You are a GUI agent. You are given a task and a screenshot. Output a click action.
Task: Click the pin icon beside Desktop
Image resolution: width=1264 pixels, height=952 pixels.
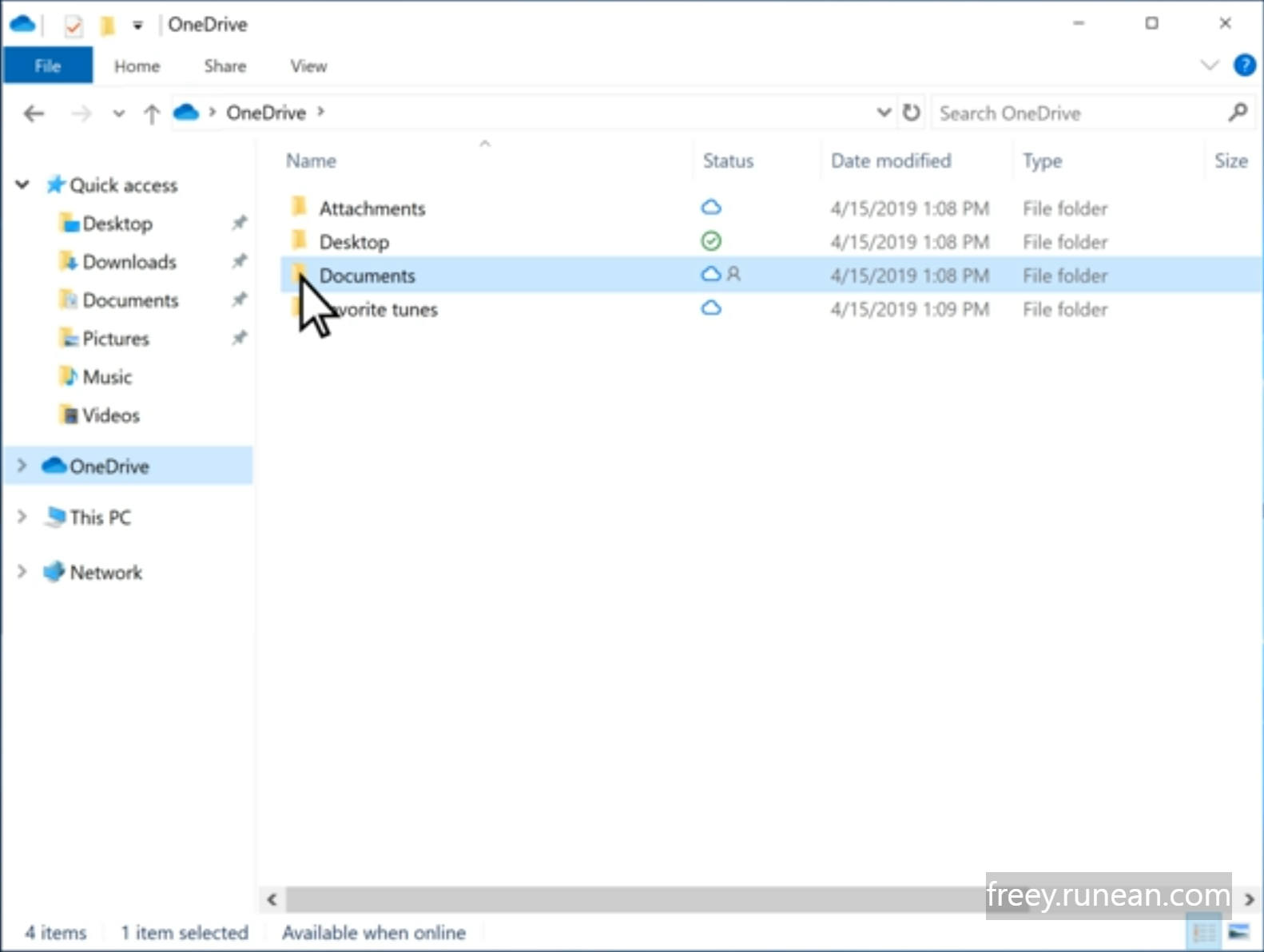point(239,224)
